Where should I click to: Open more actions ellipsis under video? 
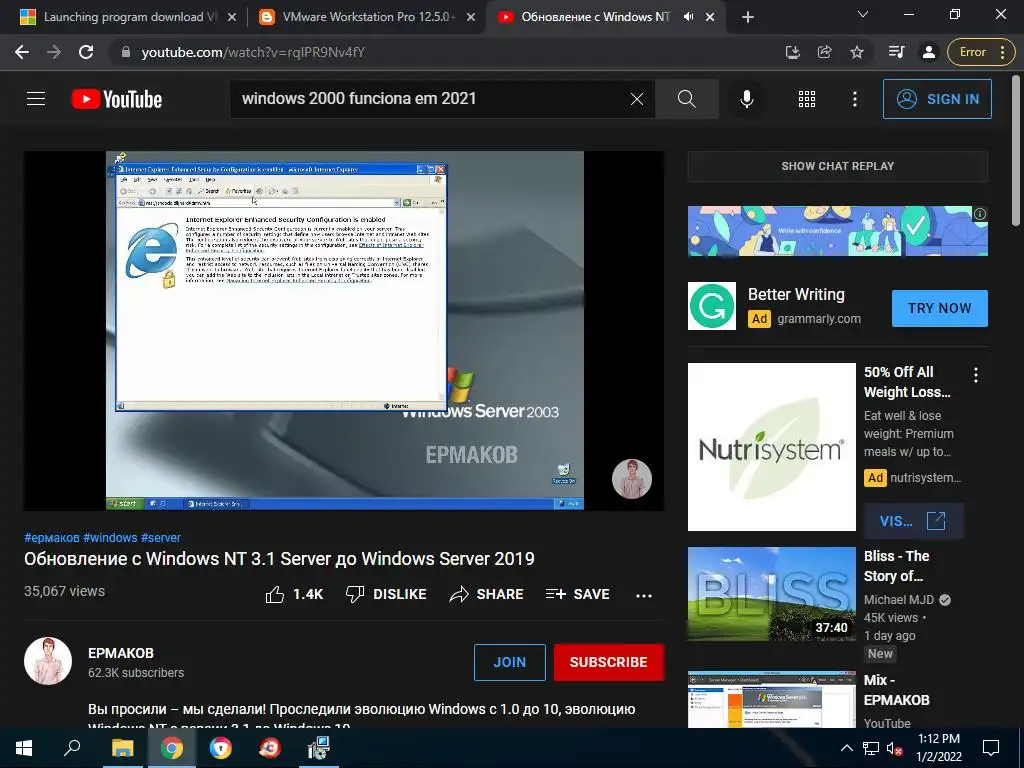click(644, 595)
